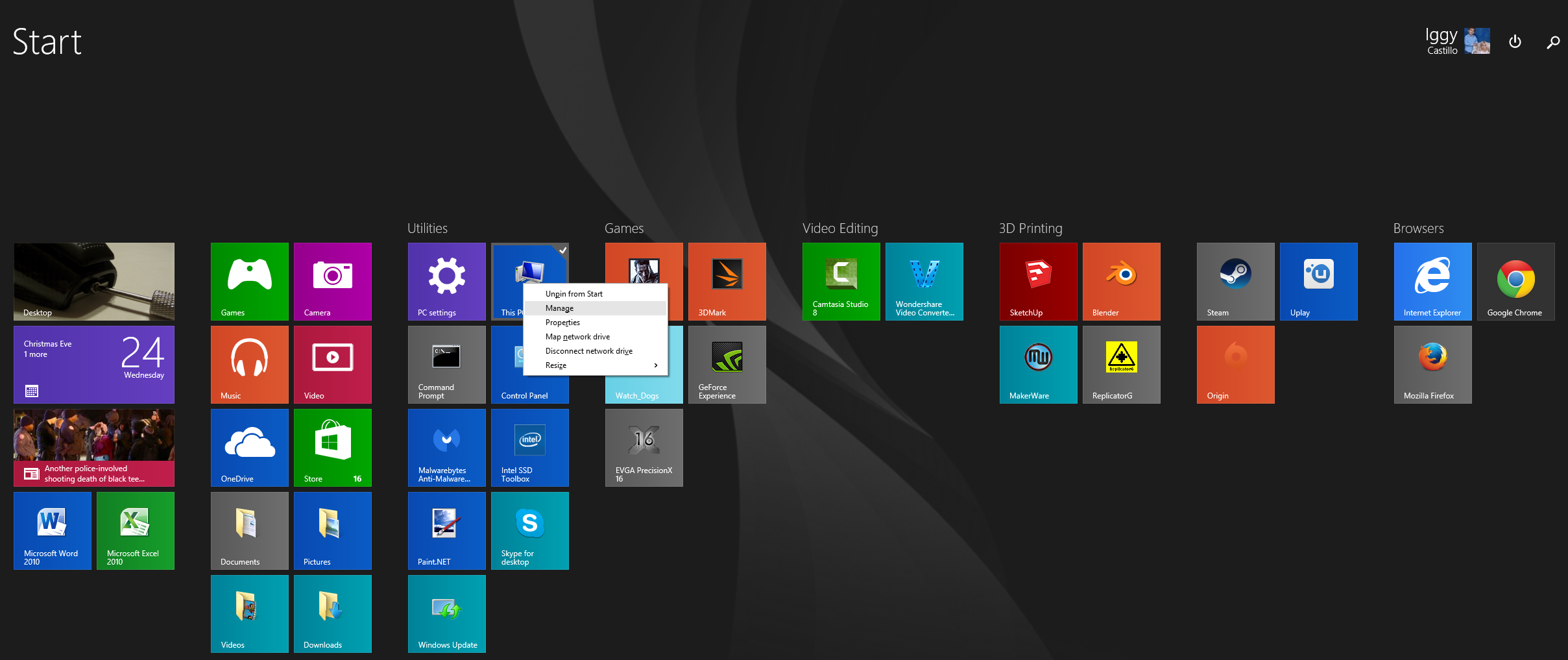Open the GeForce Experience tile
Image resolution: width=1568 pixels, height=660 pixels.
pyautogui.click(x=727, y=364)
